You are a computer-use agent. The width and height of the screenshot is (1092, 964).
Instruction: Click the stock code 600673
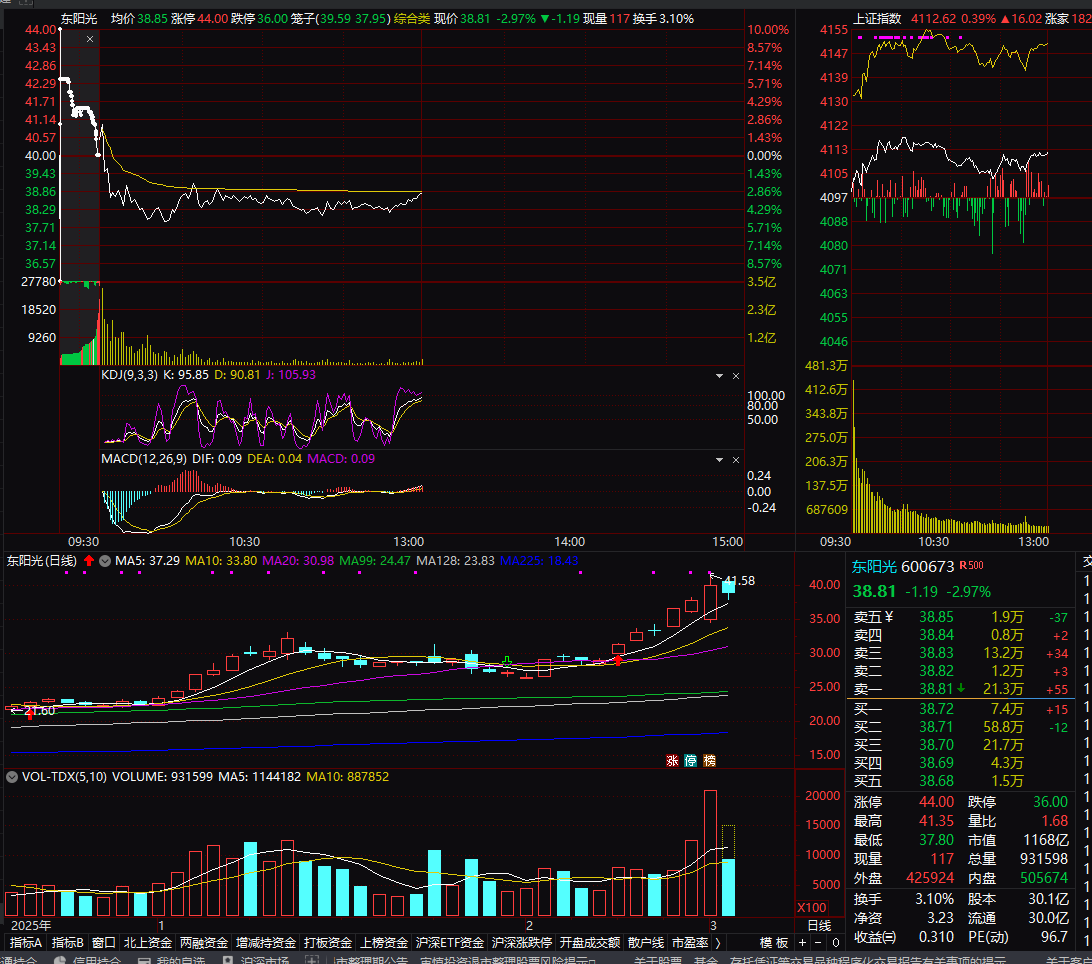coord(928,567)
